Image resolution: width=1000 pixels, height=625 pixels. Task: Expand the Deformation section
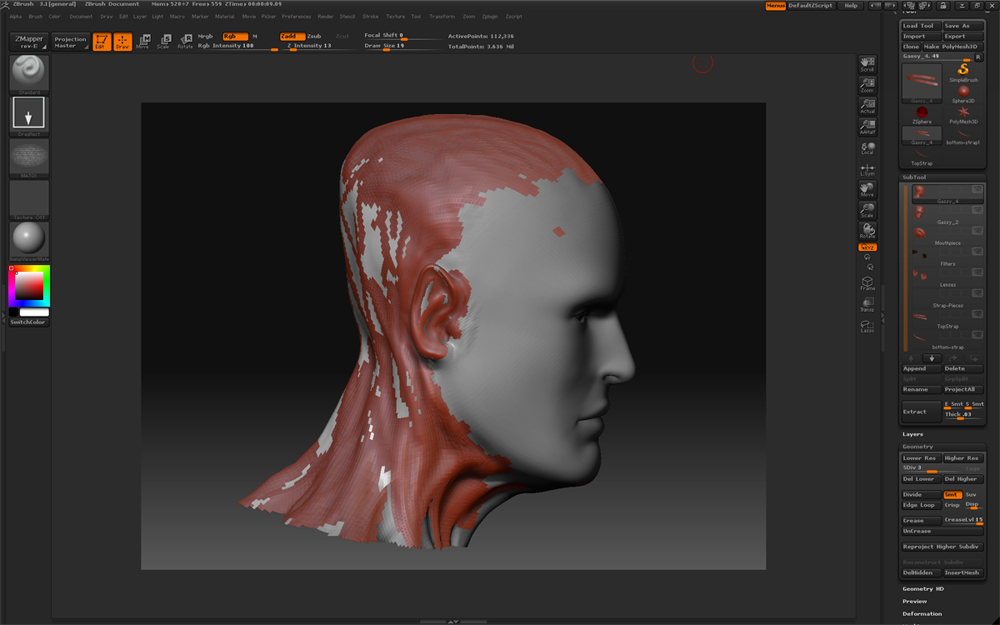pos(922,614)
